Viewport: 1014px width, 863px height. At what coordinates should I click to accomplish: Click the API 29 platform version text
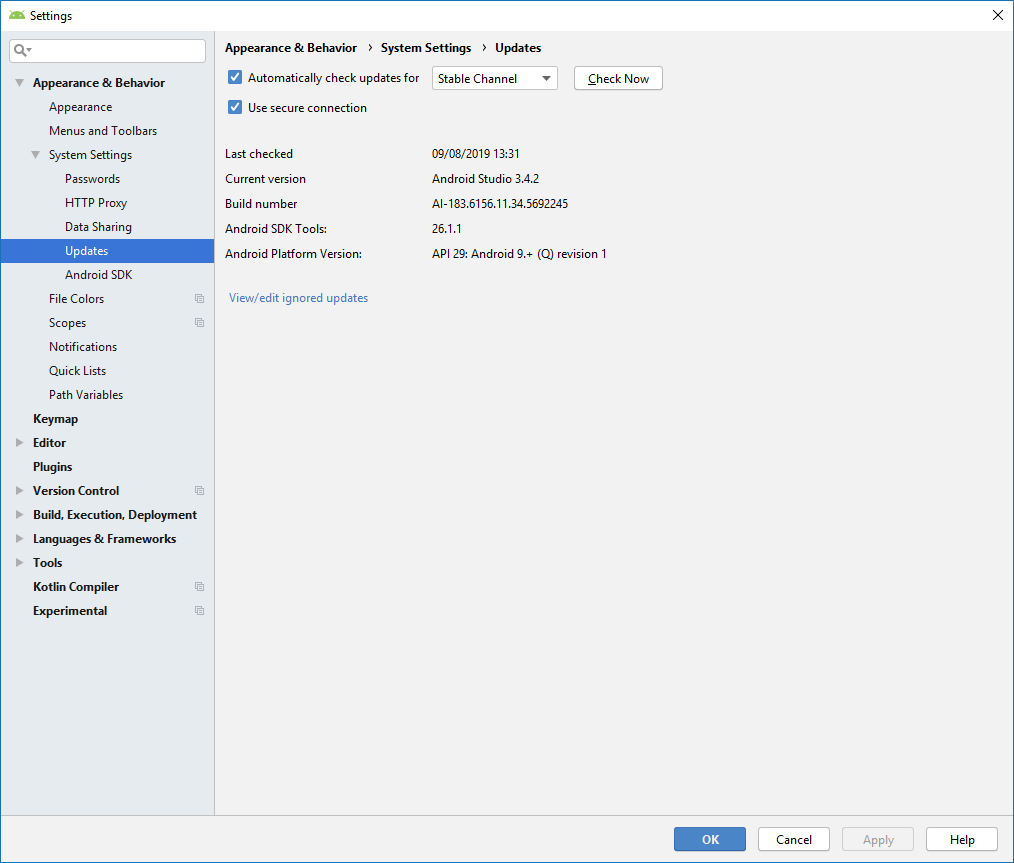pyautogui.click(x=519, y=254)
